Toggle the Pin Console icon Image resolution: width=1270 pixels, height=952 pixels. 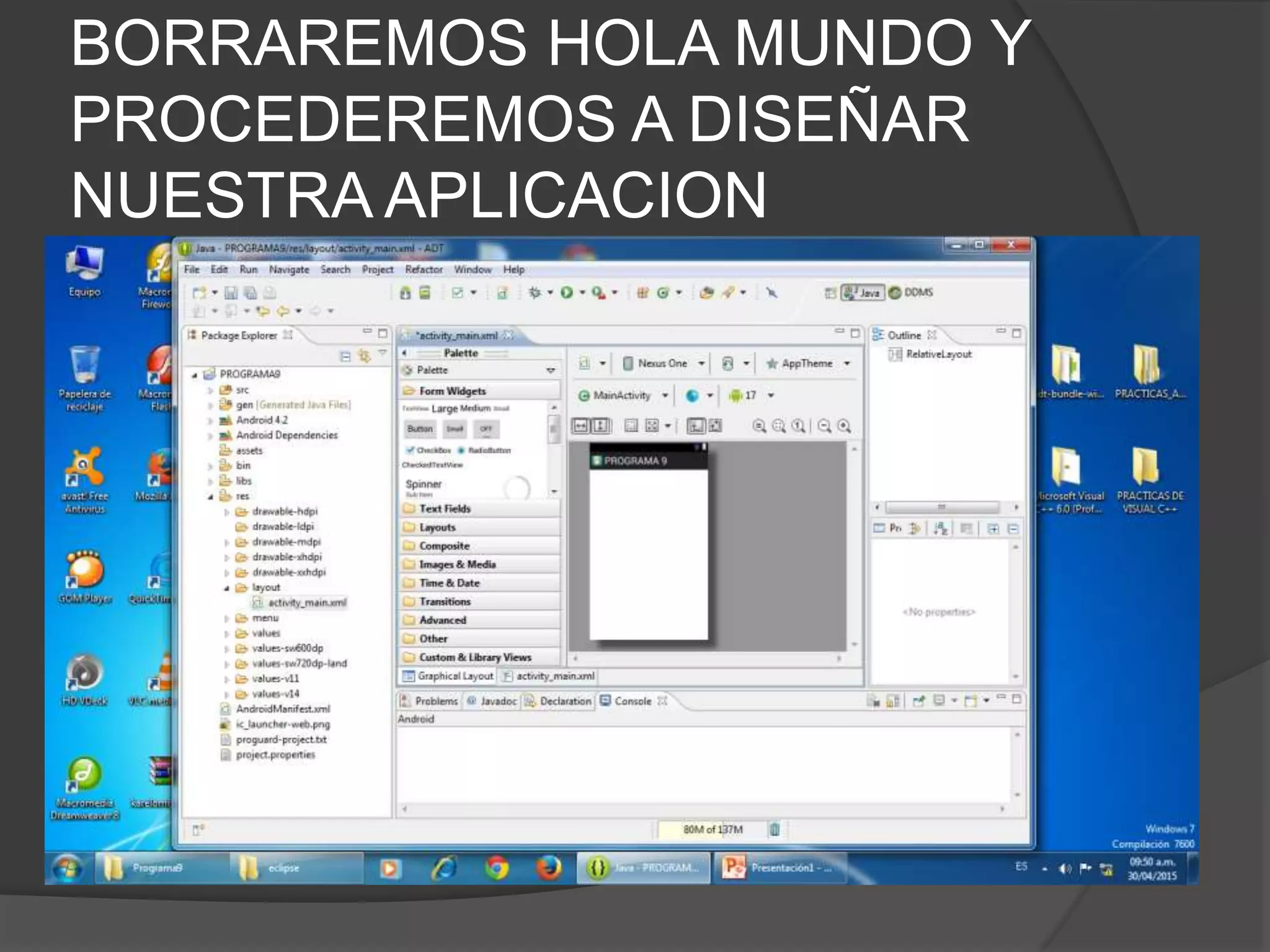919,701
